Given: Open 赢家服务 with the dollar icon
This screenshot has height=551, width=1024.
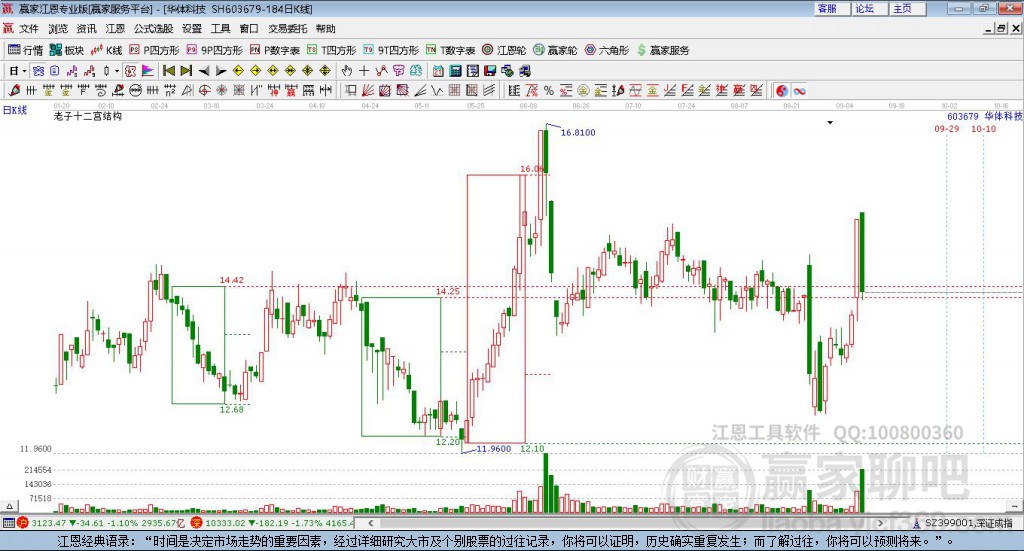Looking at the screenshot, I should tap(662, 50).
